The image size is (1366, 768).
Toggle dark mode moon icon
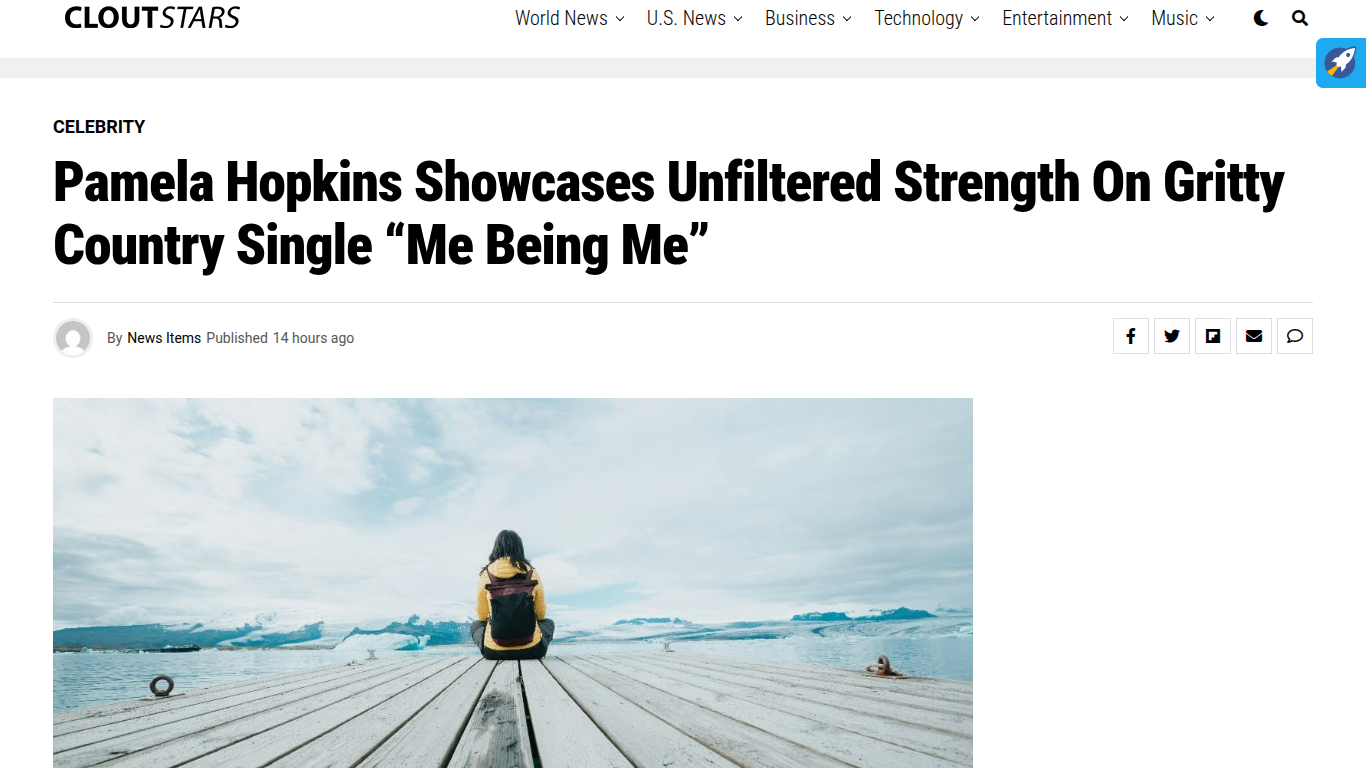coord(1261,18)
